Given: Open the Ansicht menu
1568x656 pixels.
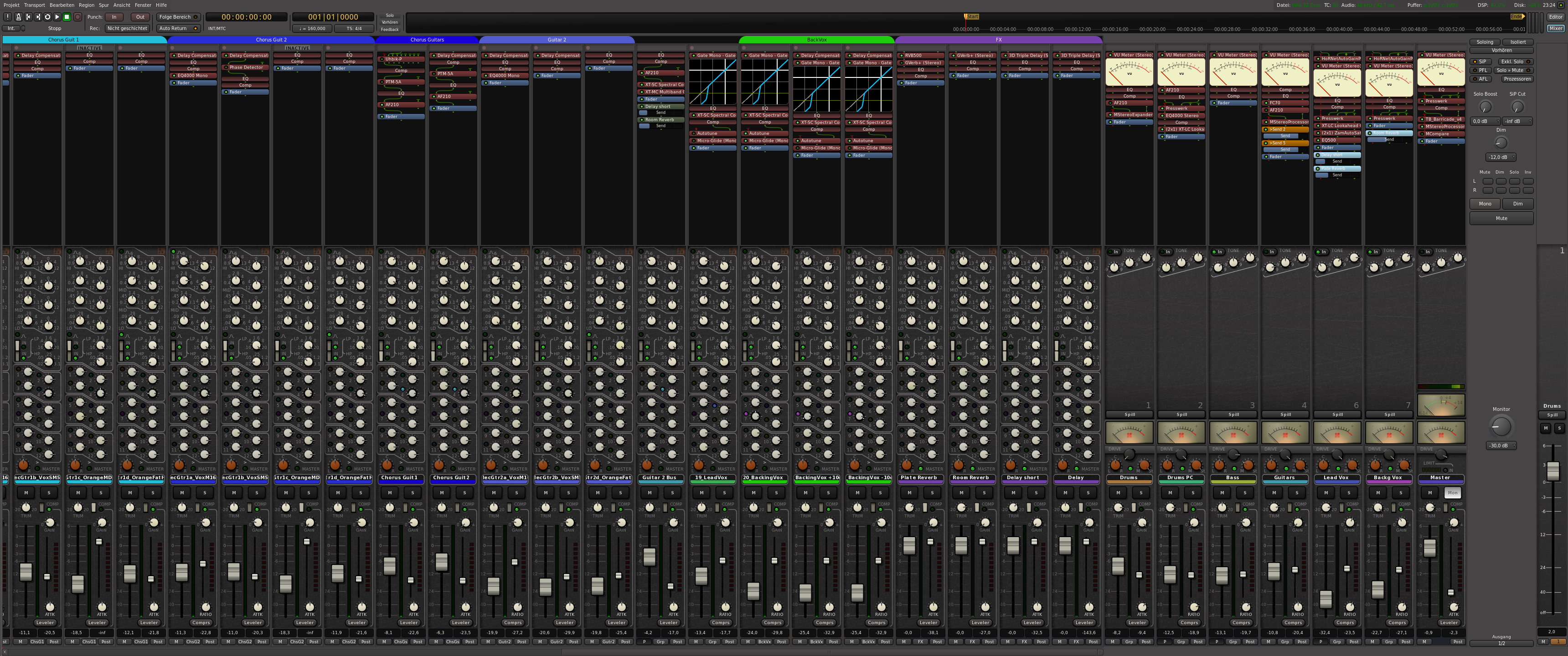Looking at the screenshot, I should click(x=122, y=5).
